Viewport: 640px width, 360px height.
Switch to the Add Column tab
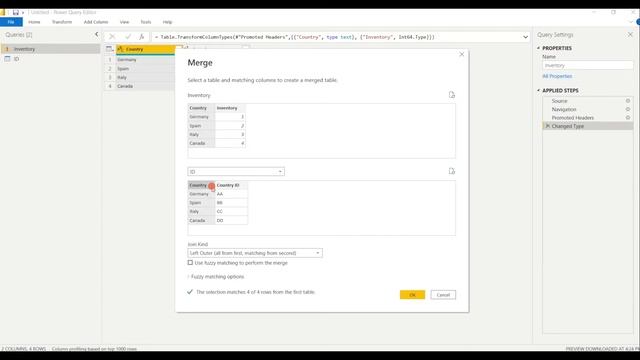point(96,22)
